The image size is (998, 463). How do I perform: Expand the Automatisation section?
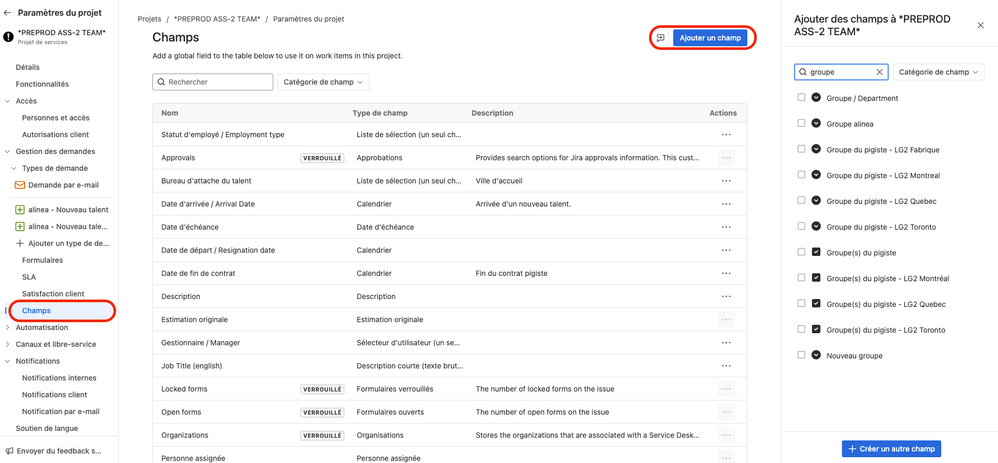tap(8, 327)
